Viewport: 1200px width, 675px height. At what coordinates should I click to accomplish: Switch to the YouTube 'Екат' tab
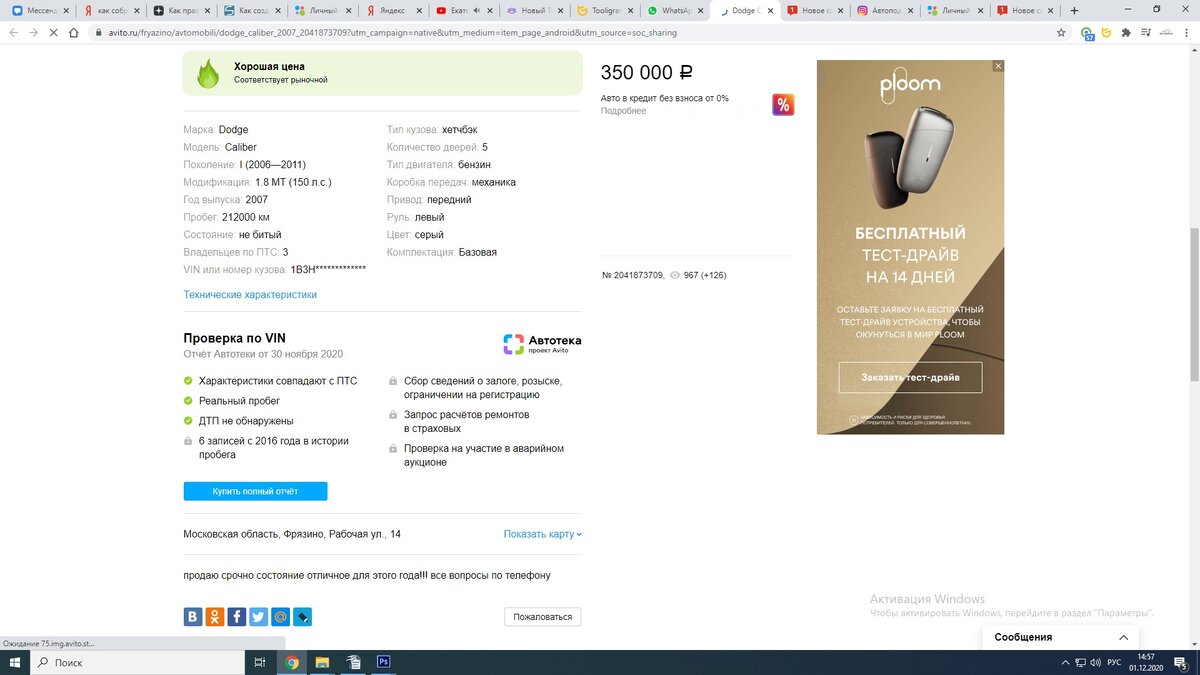(462, 10)
